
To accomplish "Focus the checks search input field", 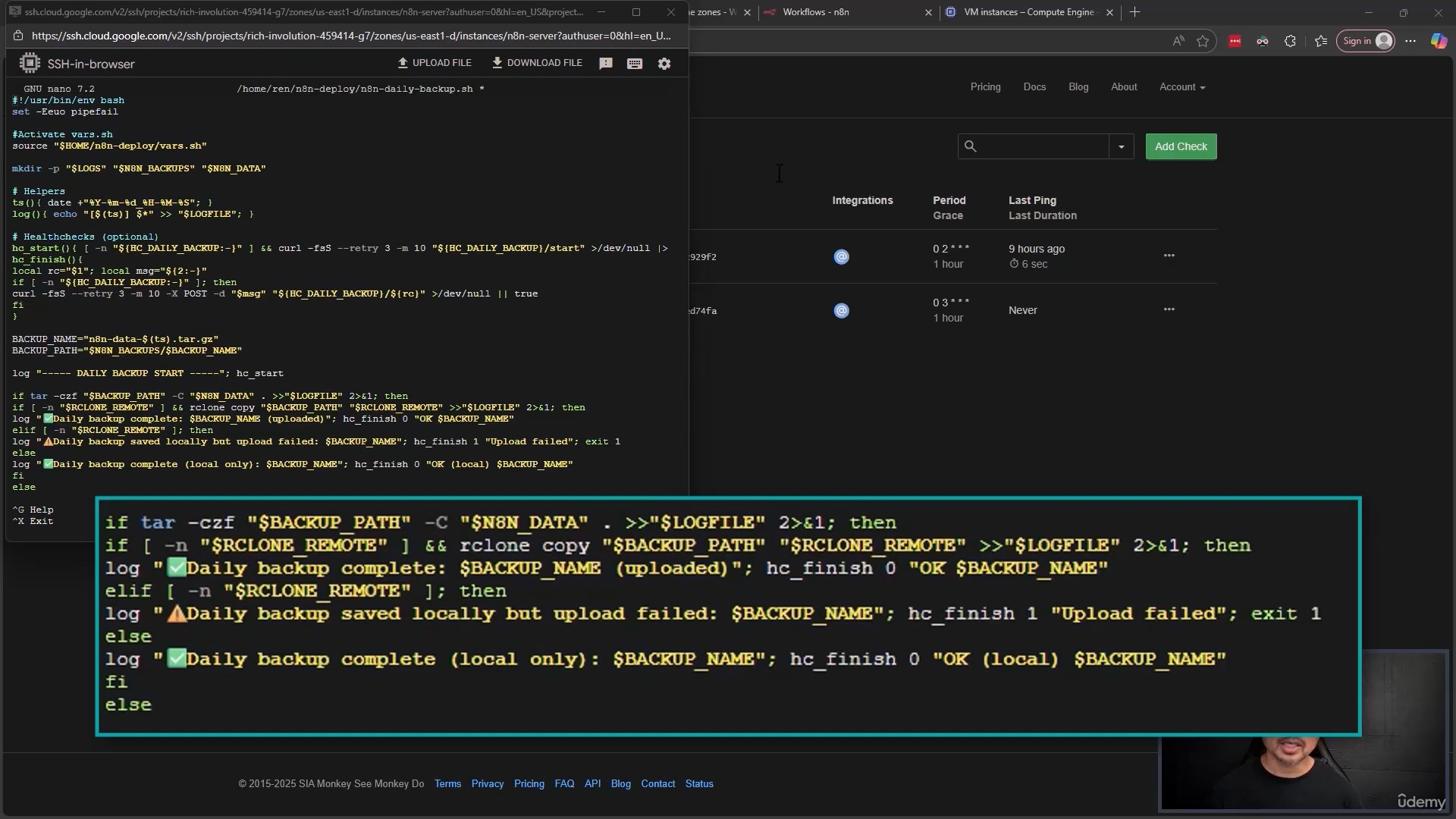I will click(x=1043, y=147).
